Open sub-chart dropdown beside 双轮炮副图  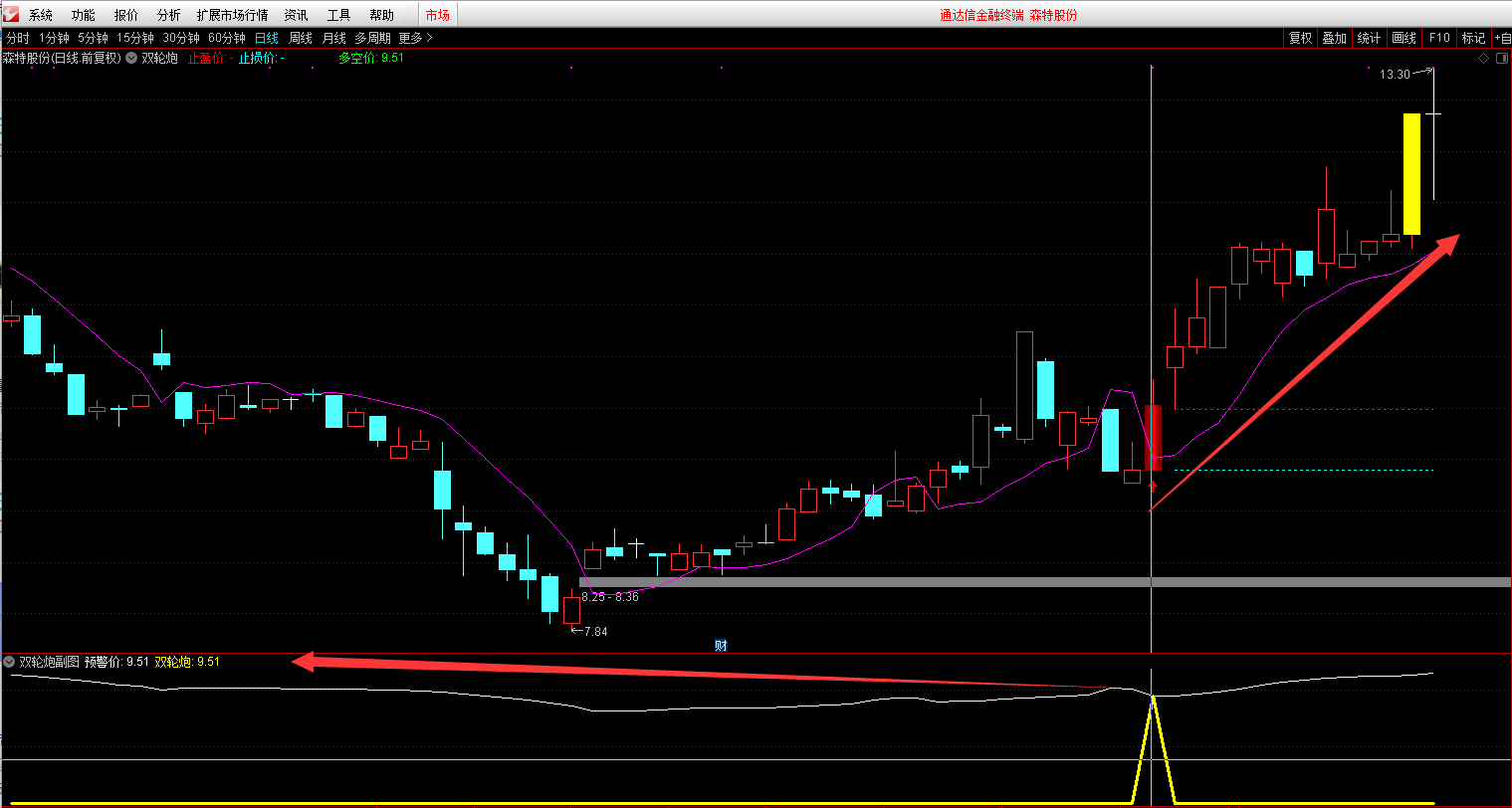[9, 662]
